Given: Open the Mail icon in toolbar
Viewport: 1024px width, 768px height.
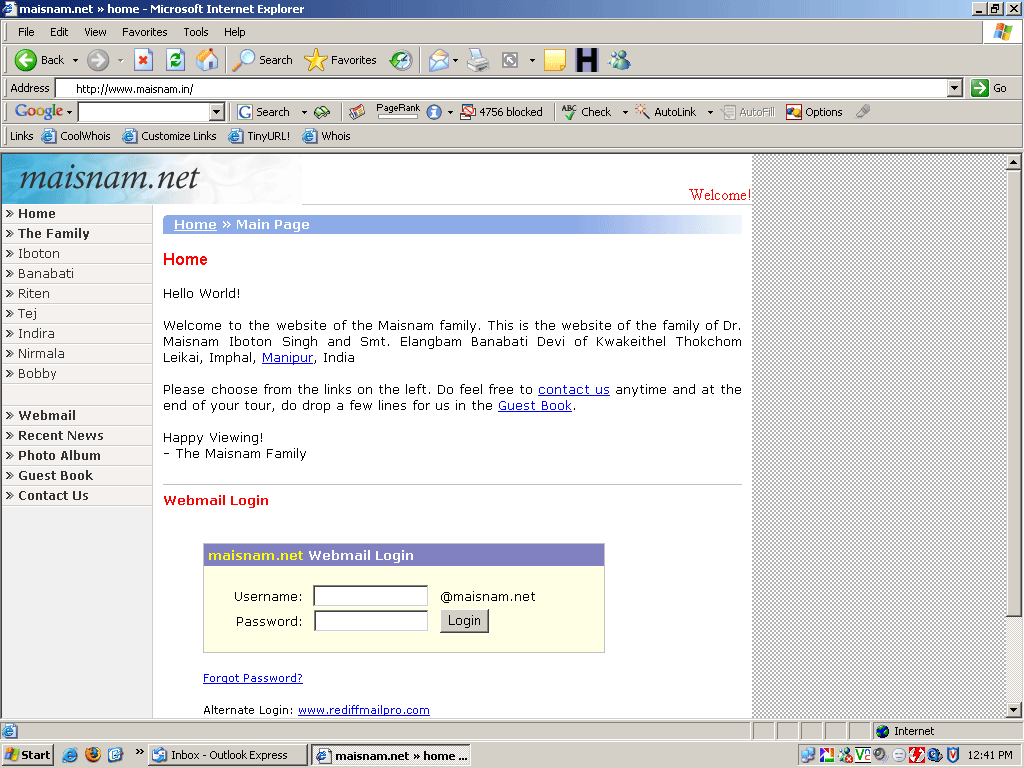Looking at the screenshot, I should coord(438,60).
